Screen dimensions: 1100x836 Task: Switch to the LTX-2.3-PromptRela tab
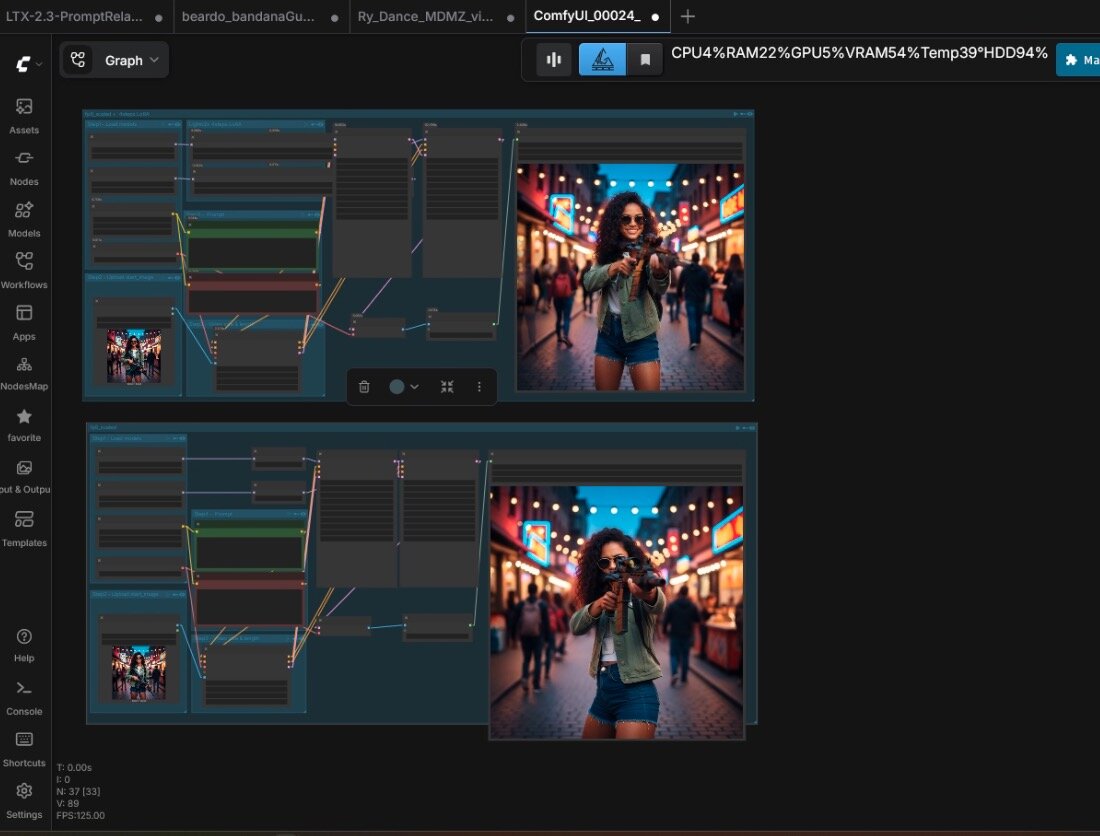tap(84, 16)
